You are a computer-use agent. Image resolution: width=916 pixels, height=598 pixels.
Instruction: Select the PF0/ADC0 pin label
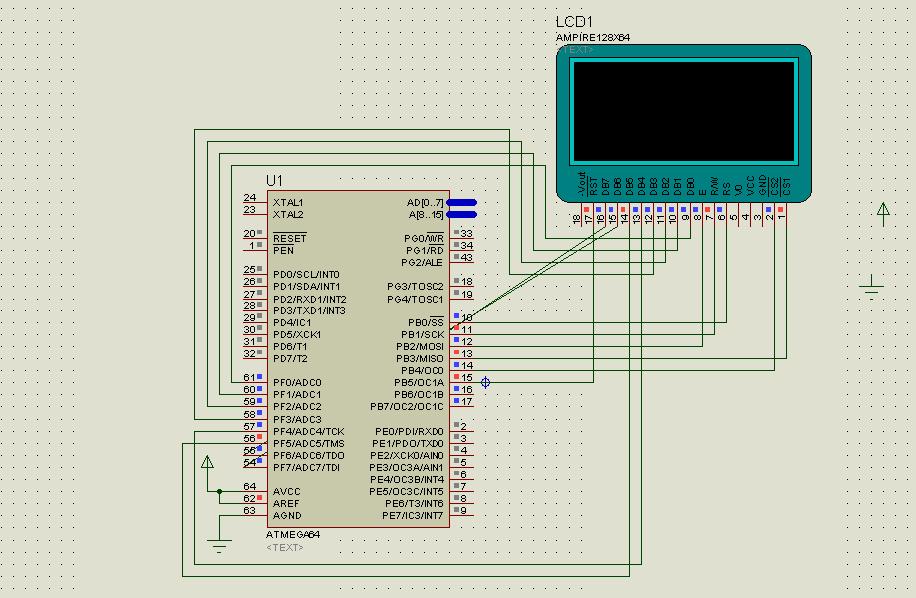297,383
